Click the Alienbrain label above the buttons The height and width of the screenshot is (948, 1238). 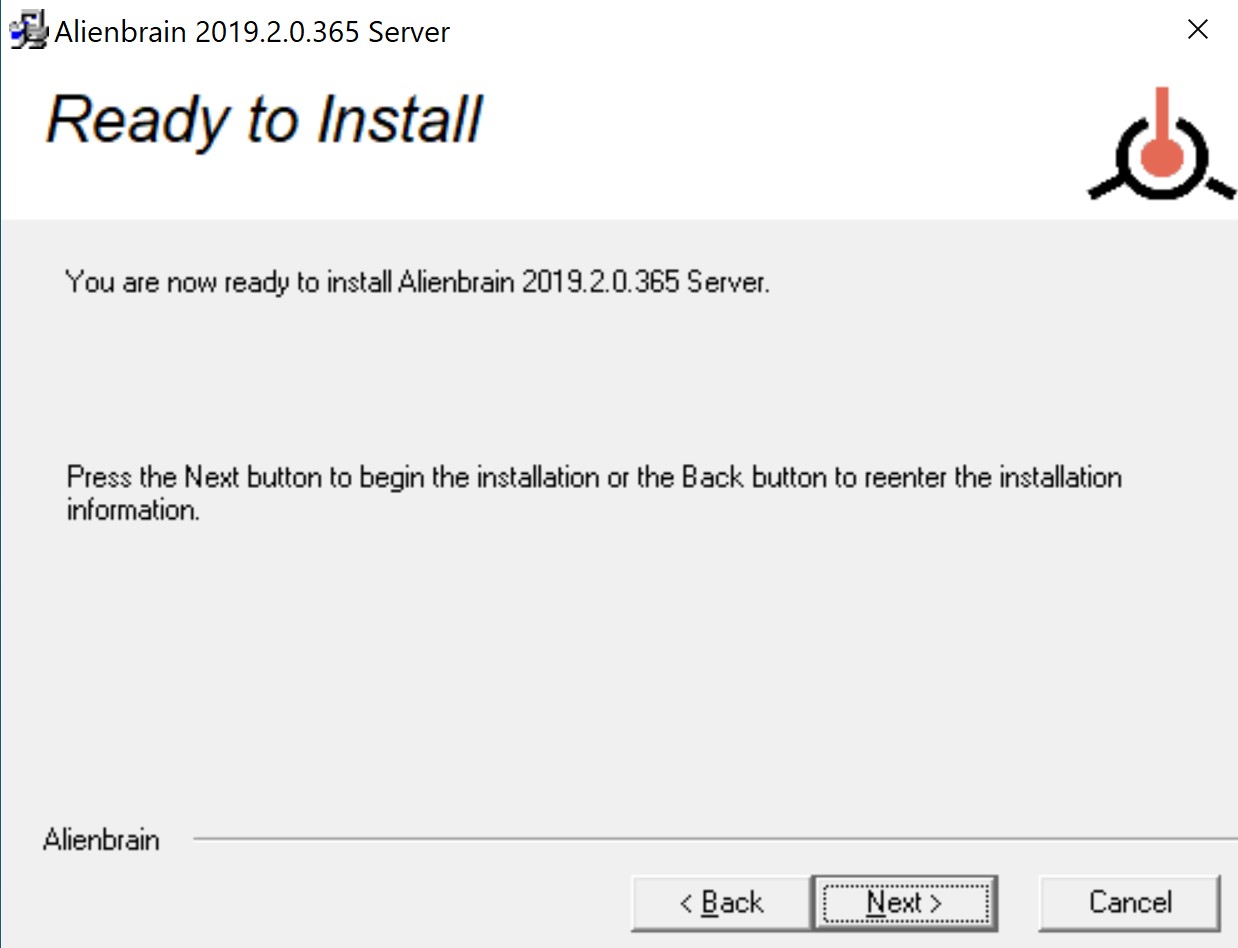click(x=101, y=840)
